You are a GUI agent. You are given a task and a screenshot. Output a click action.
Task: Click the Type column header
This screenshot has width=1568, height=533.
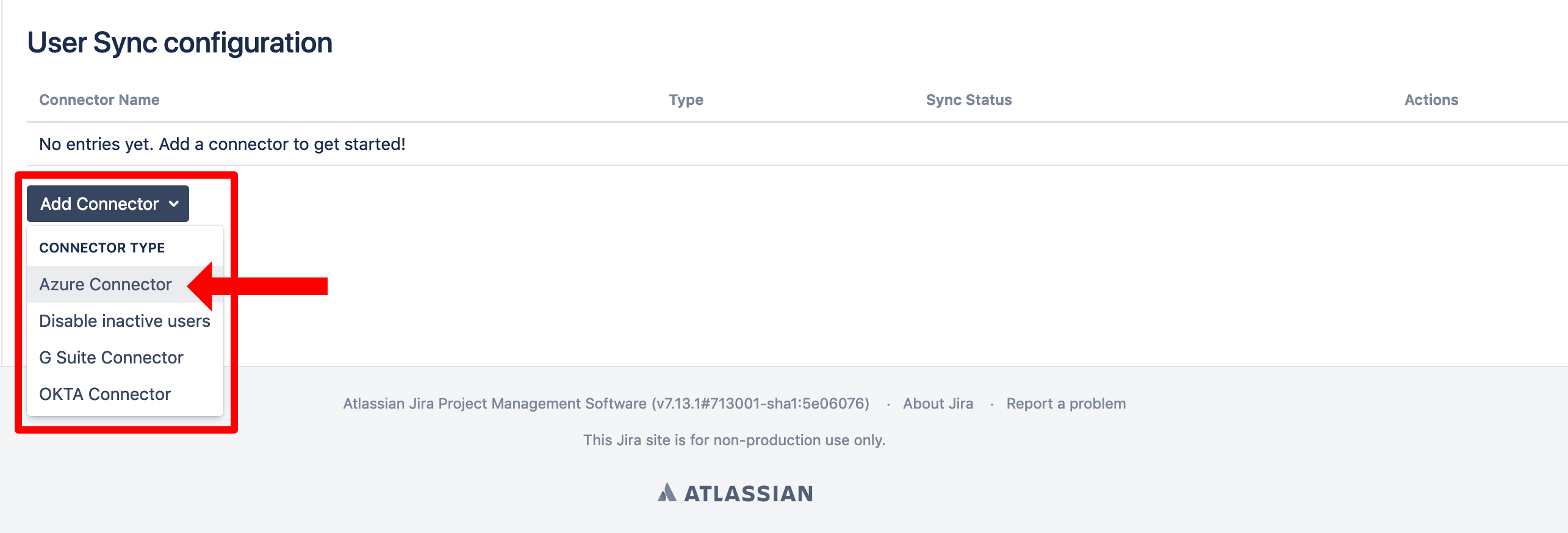click(686, 100)
